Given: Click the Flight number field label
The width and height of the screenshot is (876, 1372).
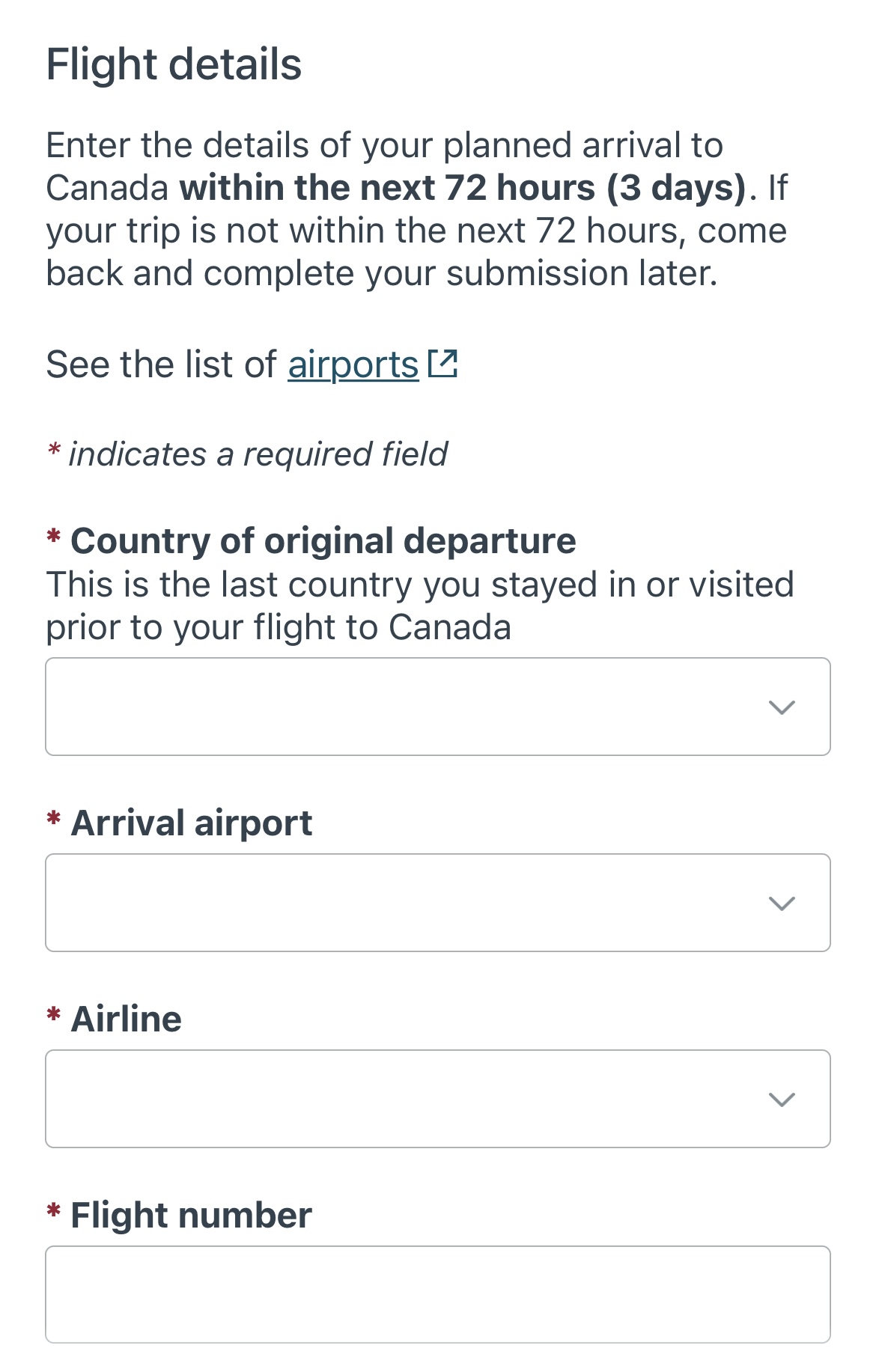Looking at the screenshot, I should coord(191,1215).
